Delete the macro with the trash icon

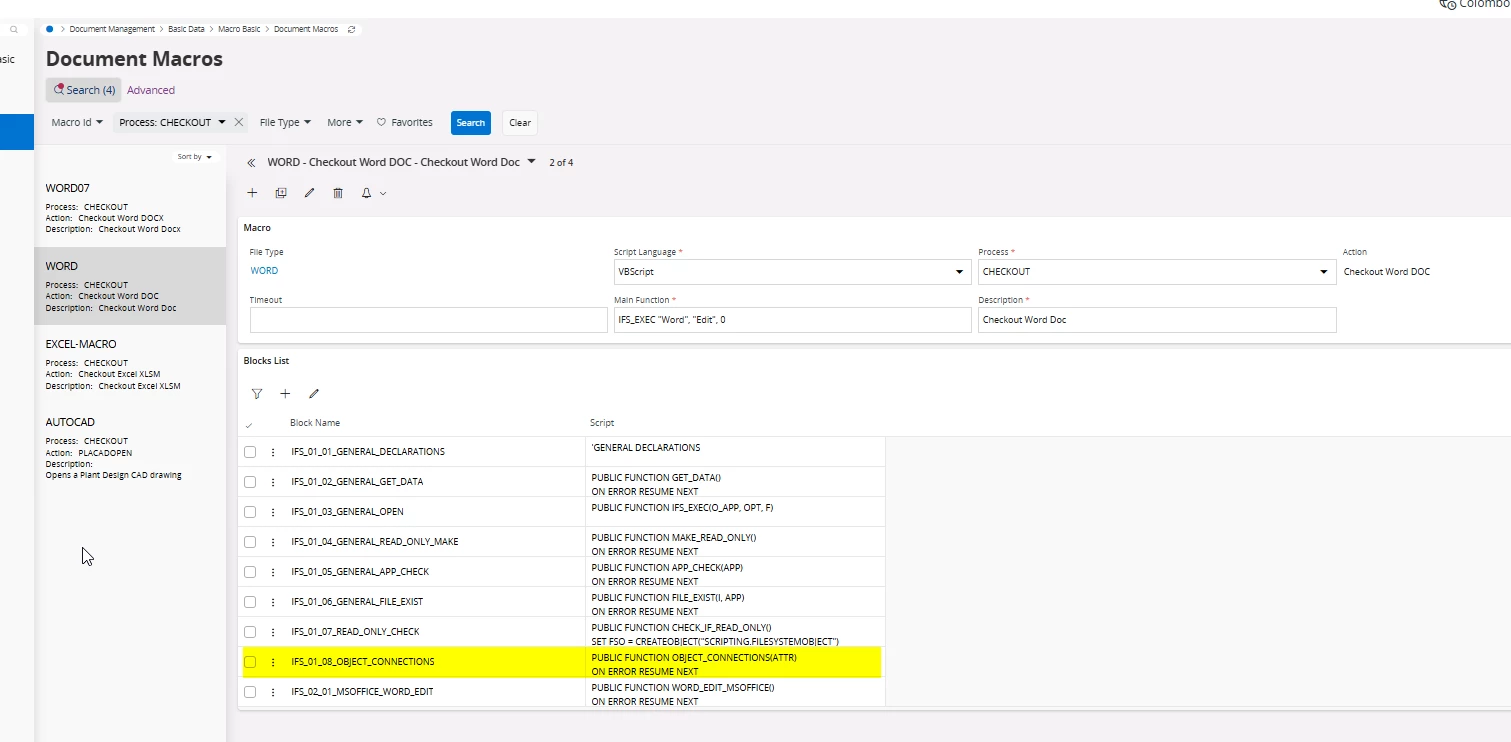click(x=338, y=193)
